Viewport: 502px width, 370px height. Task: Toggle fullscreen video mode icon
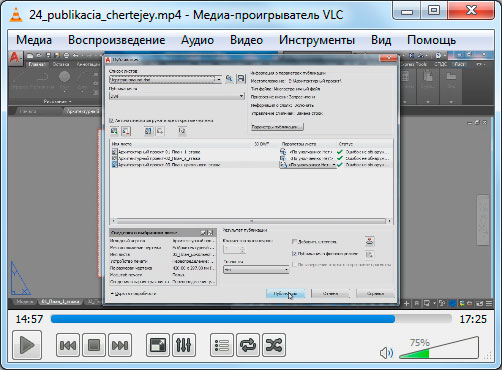[158, 345]
